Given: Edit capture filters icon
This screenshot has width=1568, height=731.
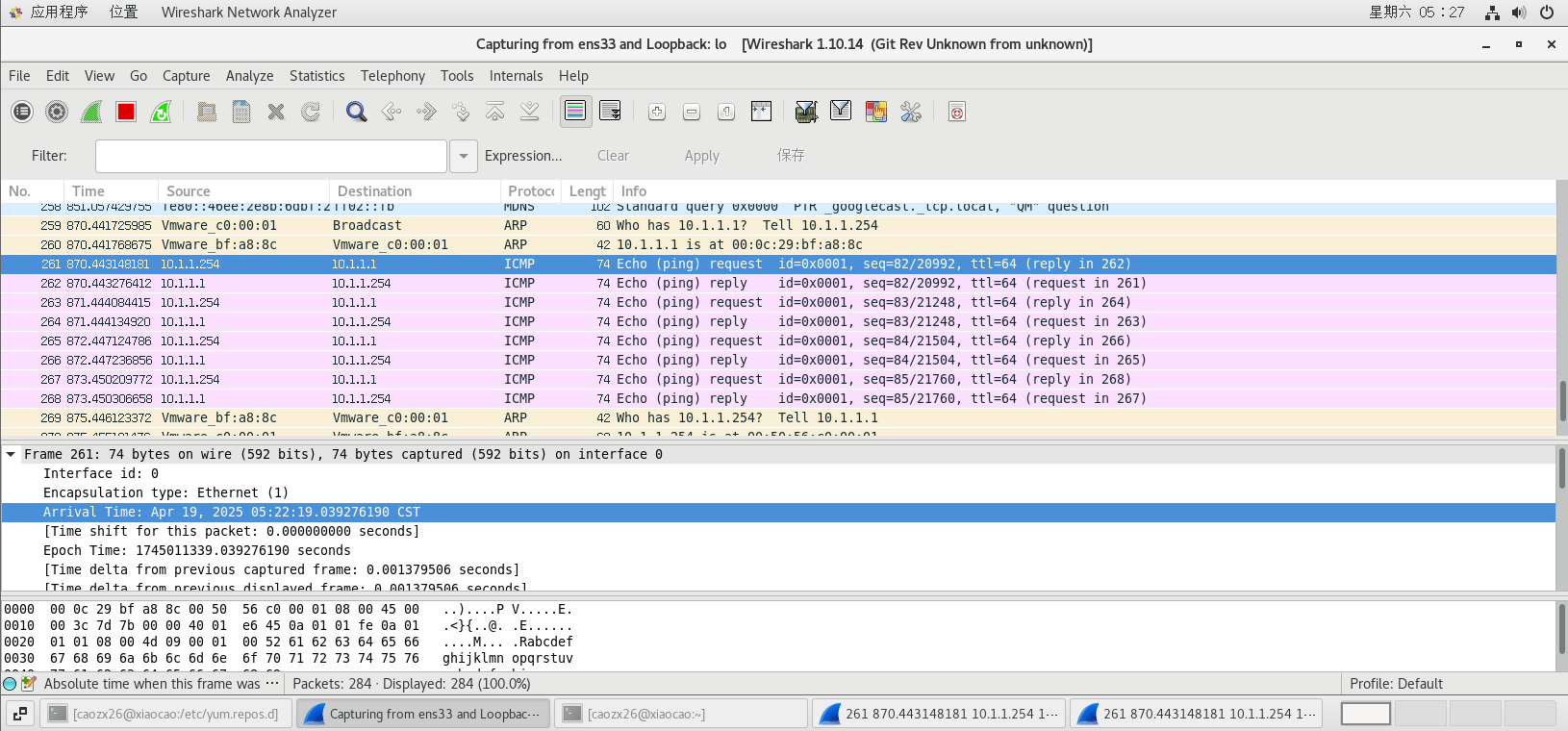Looking at the screenshot, I should [x=806, y=112].
